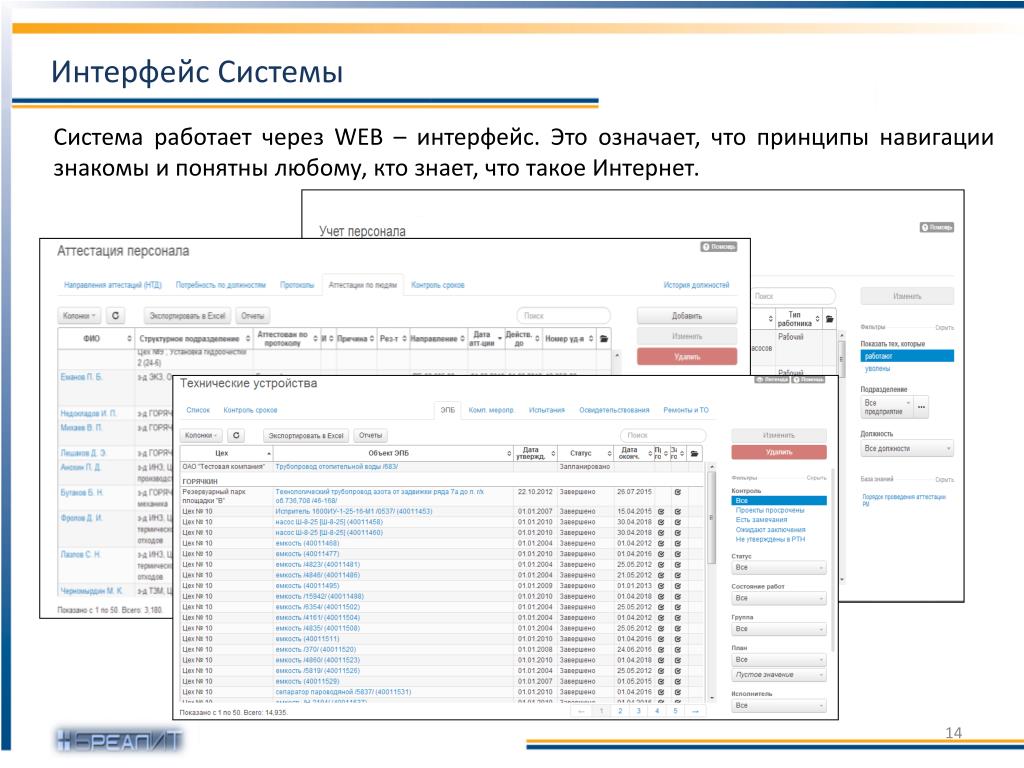1024x768 pixels.
Task: Open Помощь in the Учет персонала window
Action: pos(937,227)
